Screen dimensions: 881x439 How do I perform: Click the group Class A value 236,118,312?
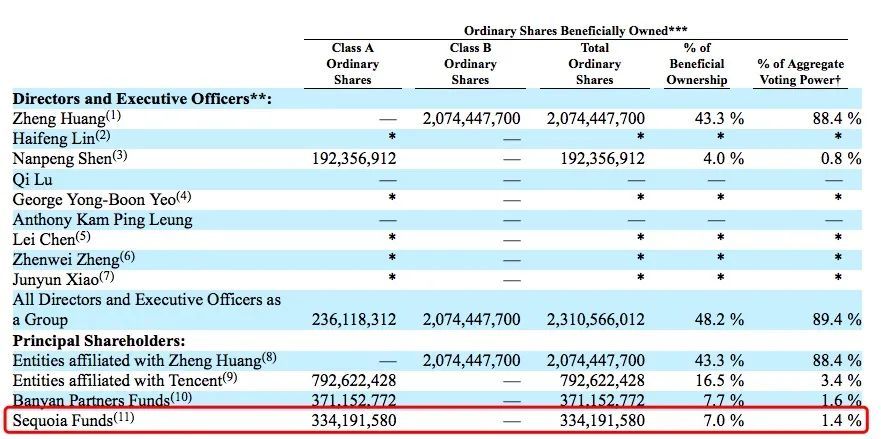pyautogui.click(x=354, y=320)
